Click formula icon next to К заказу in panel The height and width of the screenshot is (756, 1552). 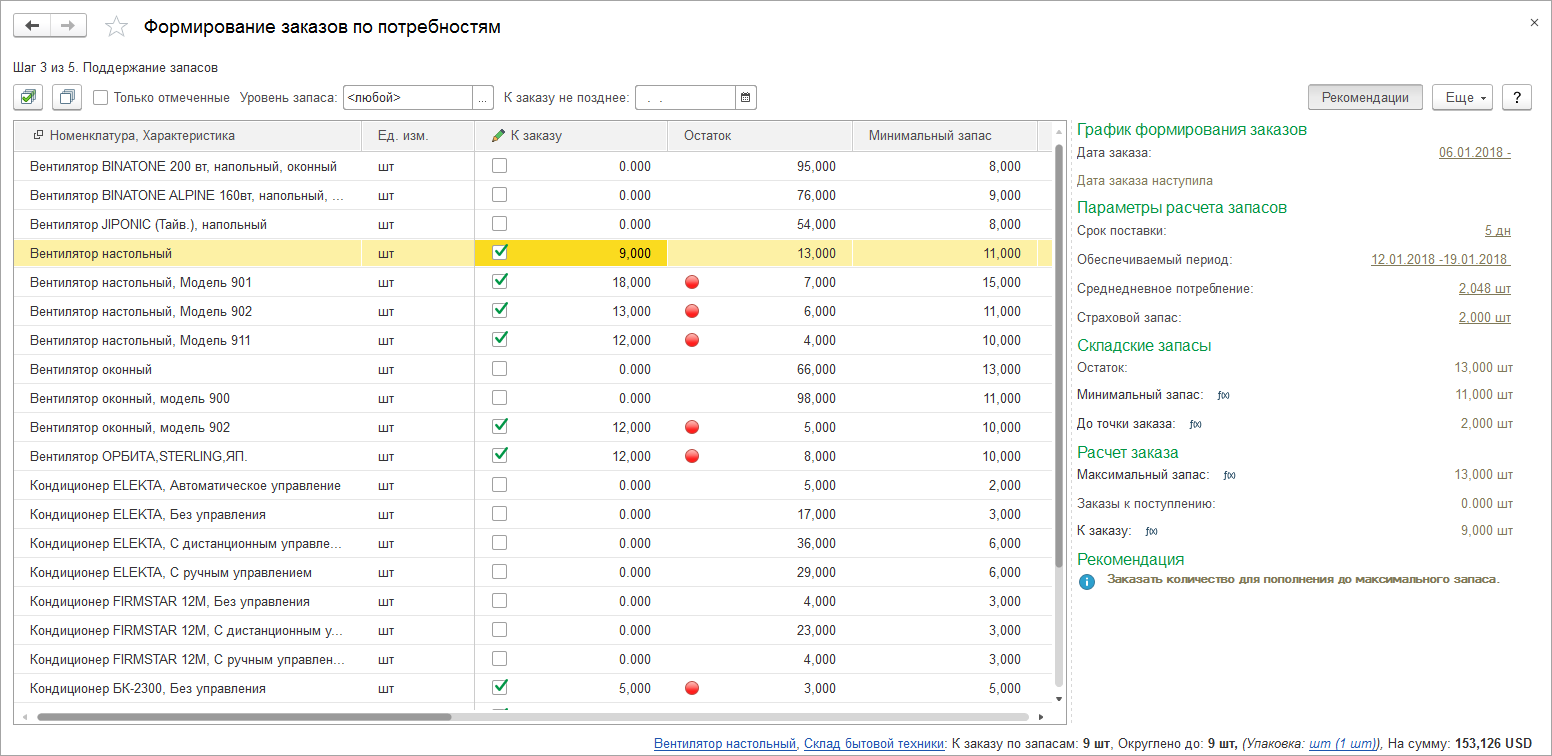pyautogui.click(x=1151, y=531)
